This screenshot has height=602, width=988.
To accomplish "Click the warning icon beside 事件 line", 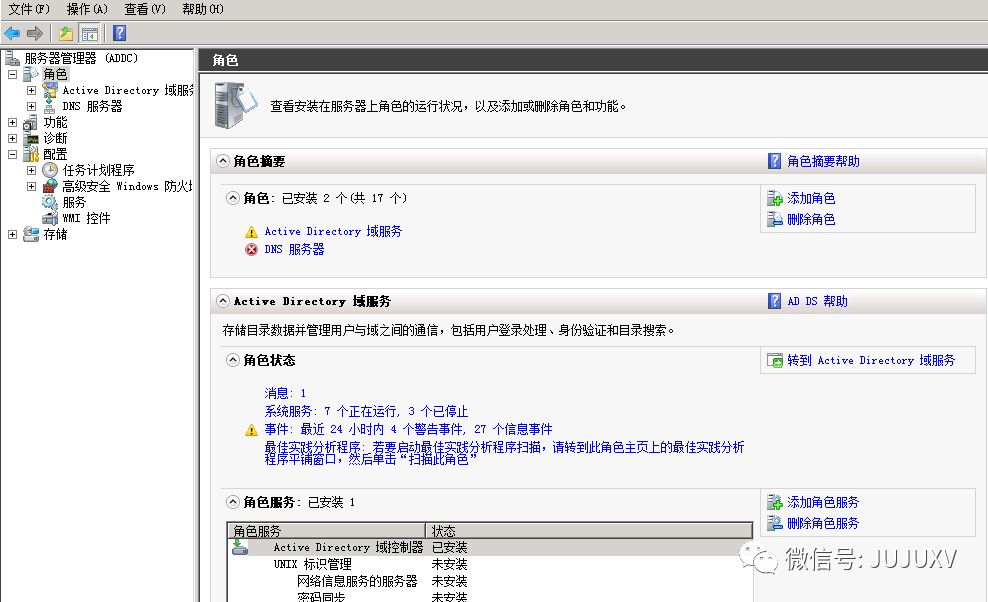I will pyautogui.click(x=251, y=431).
